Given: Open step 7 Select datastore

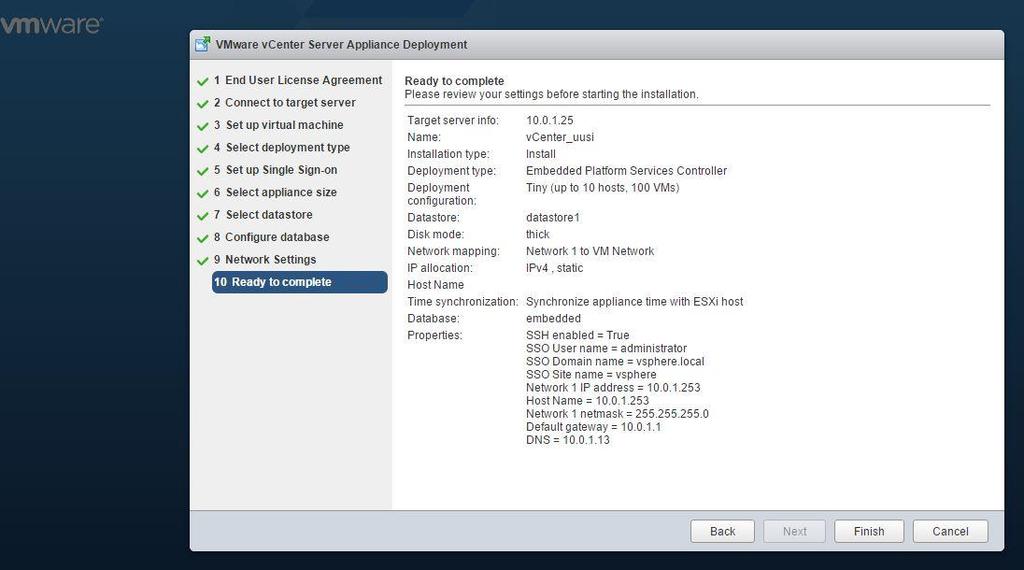Looking at the screenshot, I should 263,214.
